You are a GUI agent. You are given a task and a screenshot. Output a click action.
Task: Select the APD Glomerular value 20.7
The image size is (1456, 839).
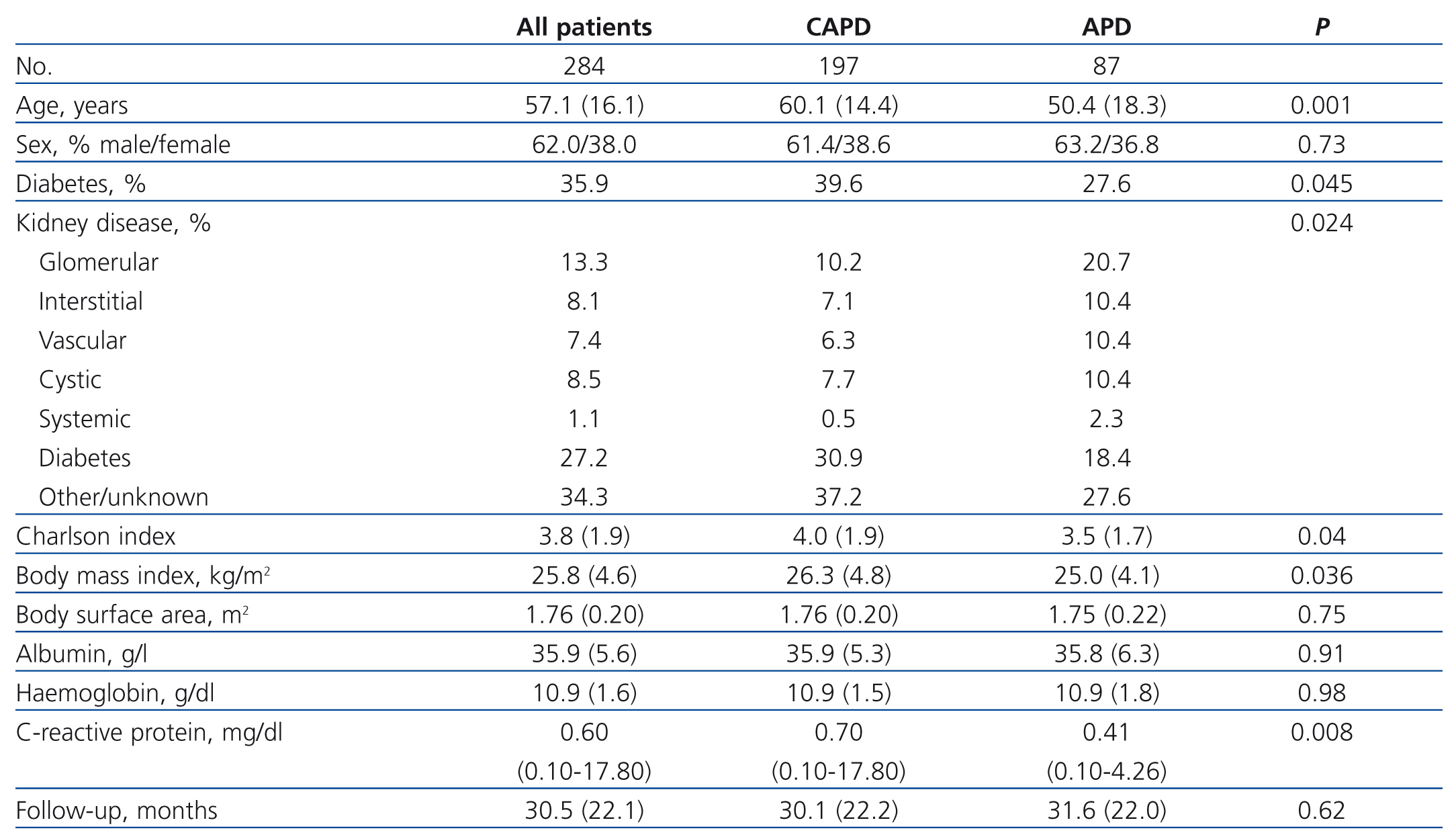point(1106,262)
